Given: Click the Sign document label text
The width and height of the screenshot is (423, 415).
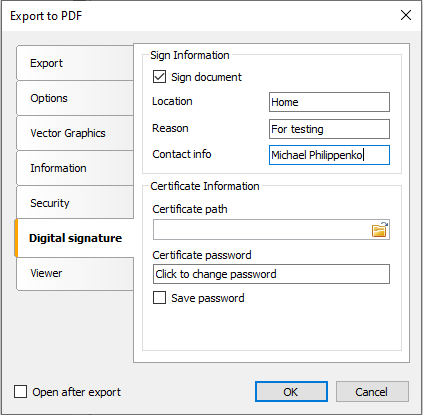Looking at the screenshot, I should point(206,77).
